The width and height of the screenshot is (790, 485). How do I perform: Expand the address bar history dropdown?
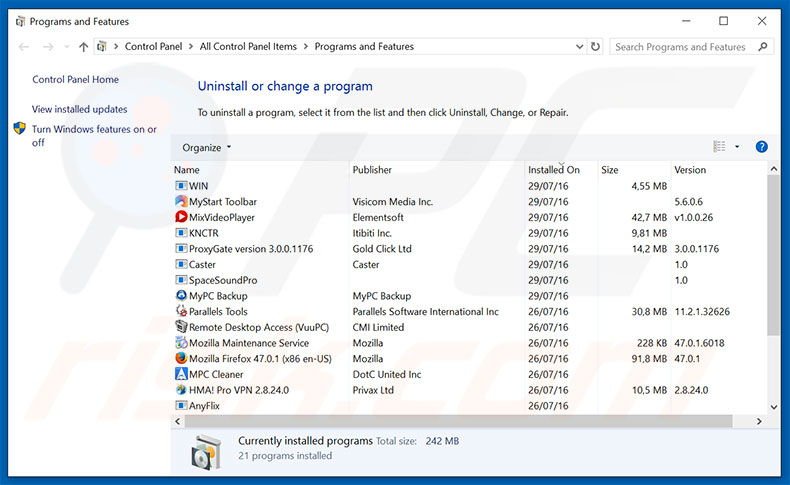click(579, 46)
